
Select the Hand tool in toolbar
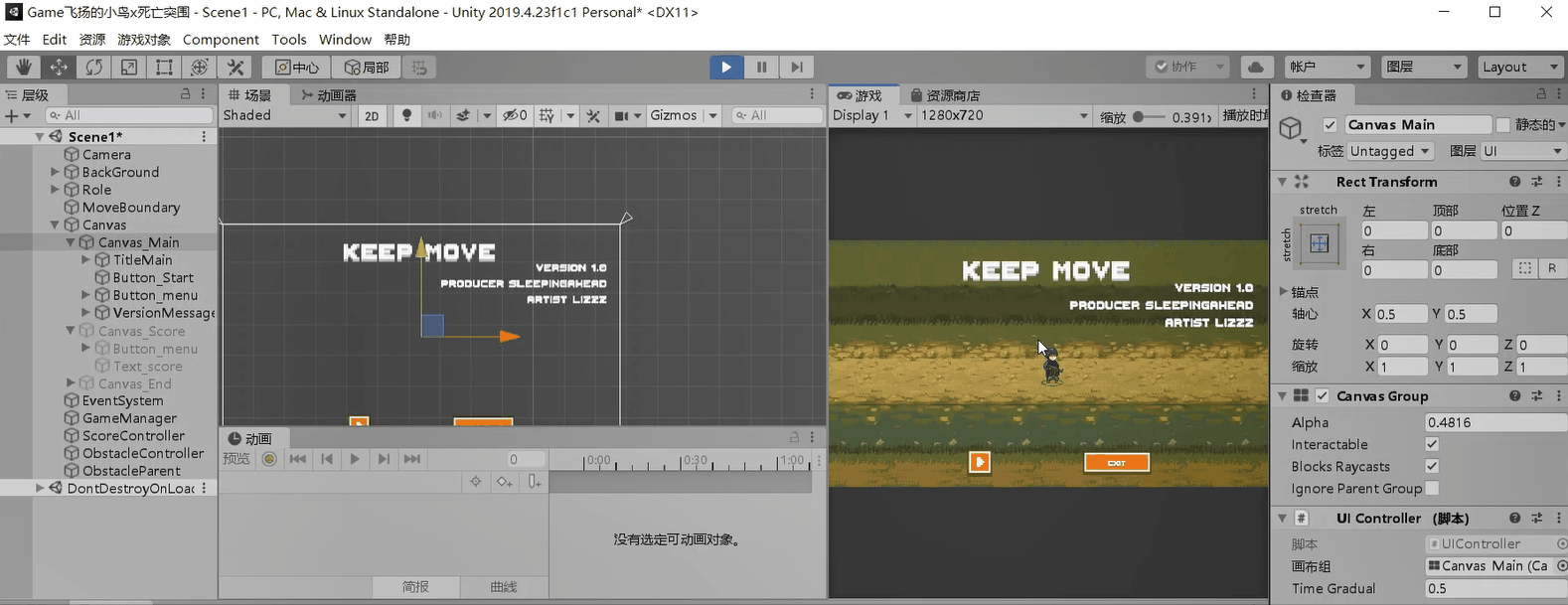[x=23, y=67]
